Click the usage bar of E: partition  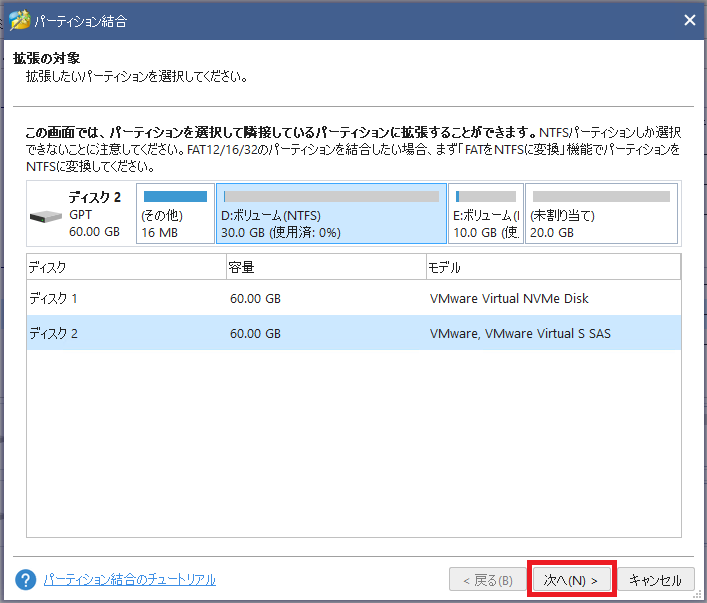tap(486, 196)
